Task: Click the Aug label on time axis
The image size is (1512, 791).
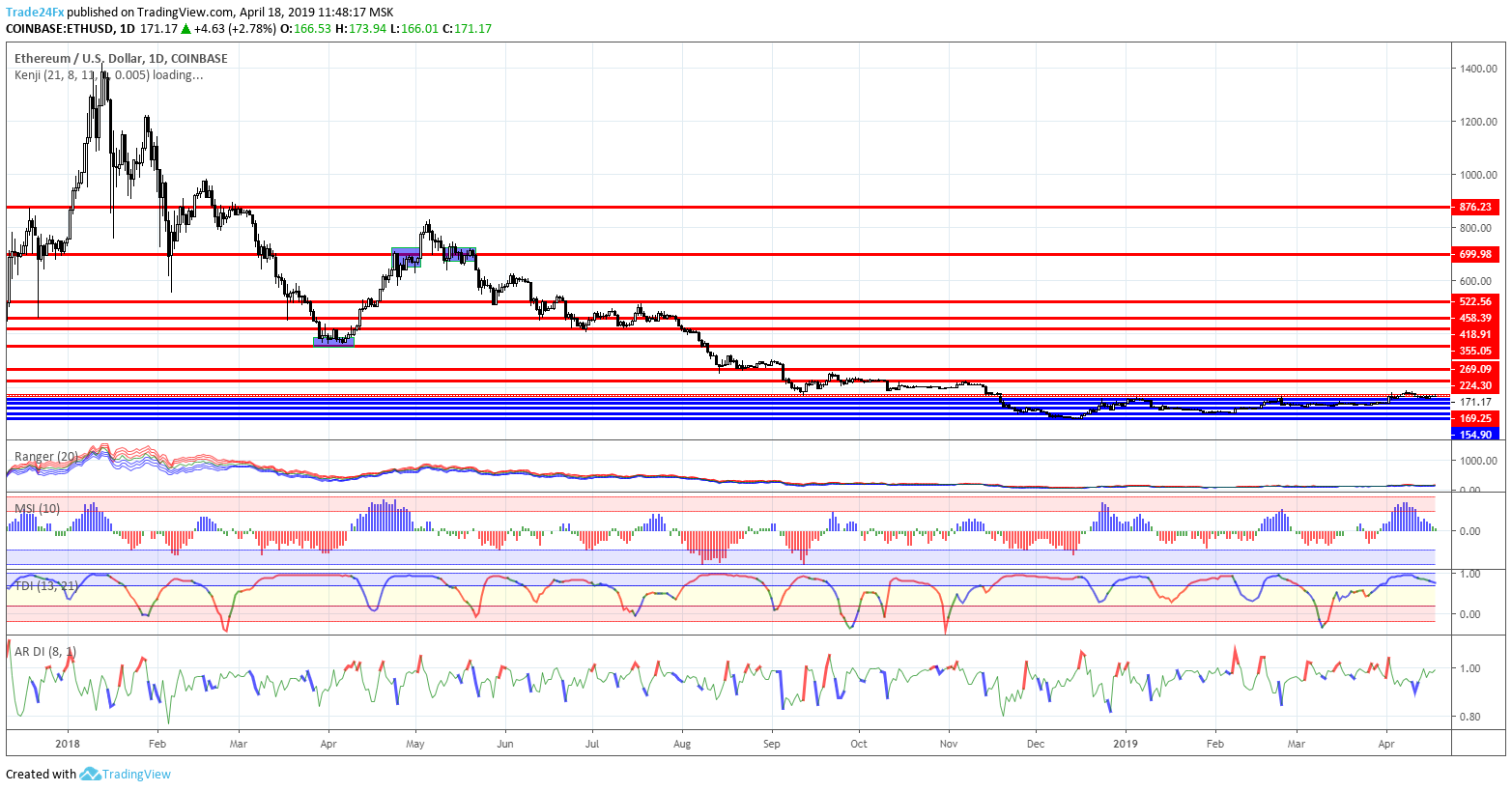Action: pos(682,744)
